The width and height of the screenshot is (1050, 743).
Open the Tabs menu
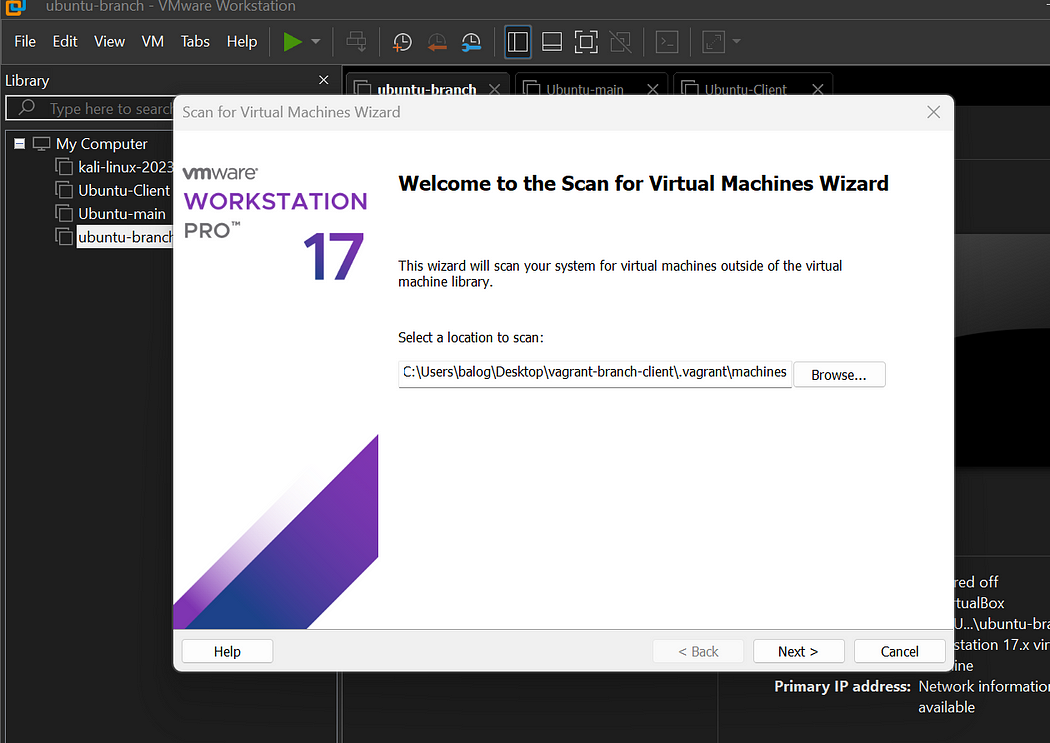click(x=195, y=42)
